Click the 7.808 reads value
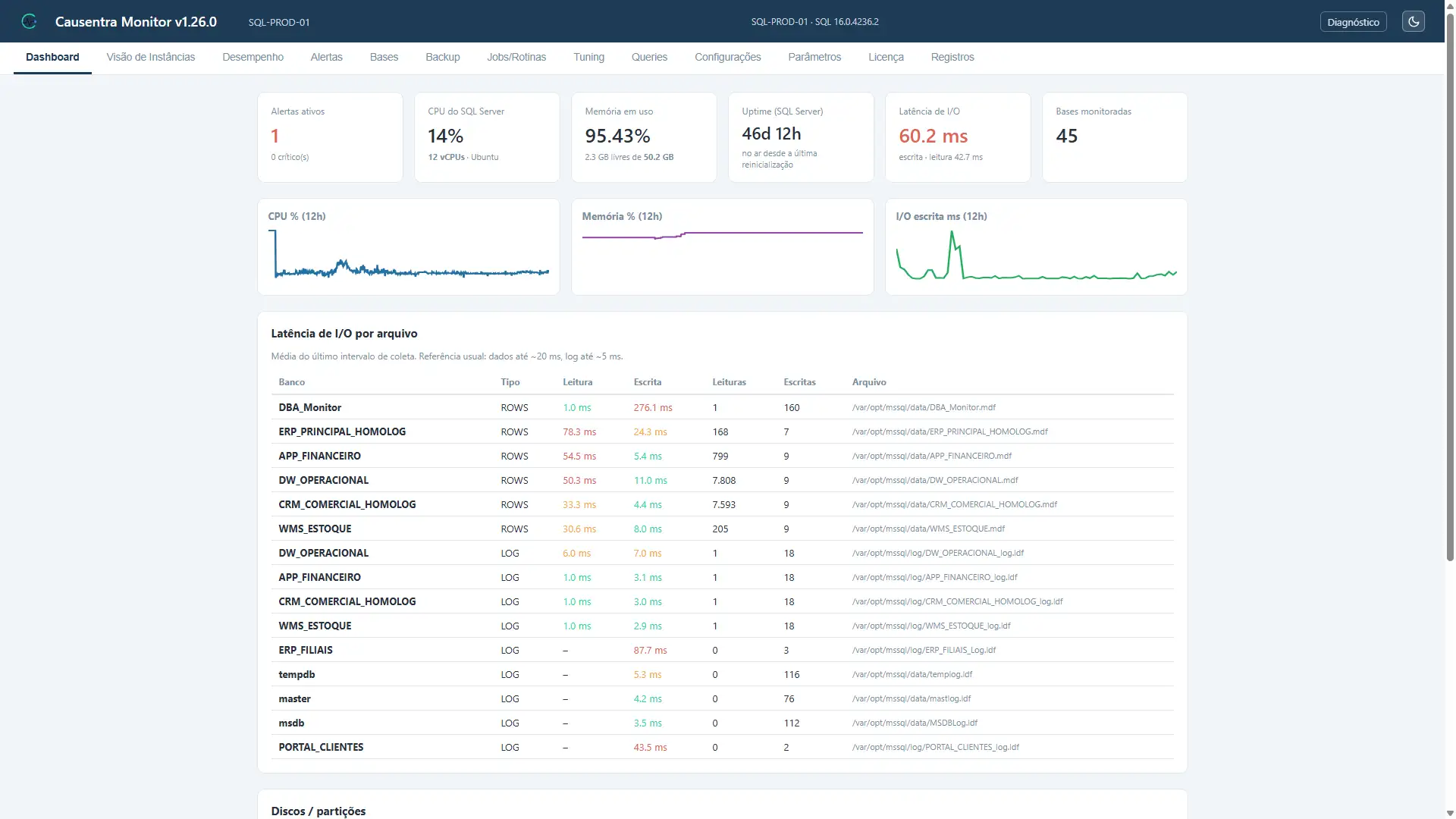 [x=723, y=480]
